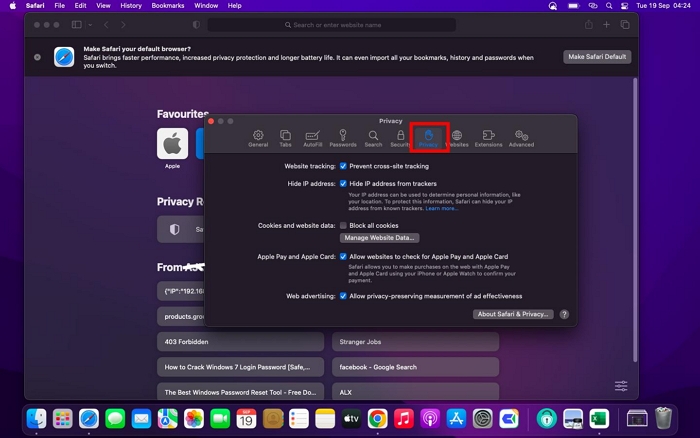
Task: Switch to the Search preferences tab
Action: 373,138
